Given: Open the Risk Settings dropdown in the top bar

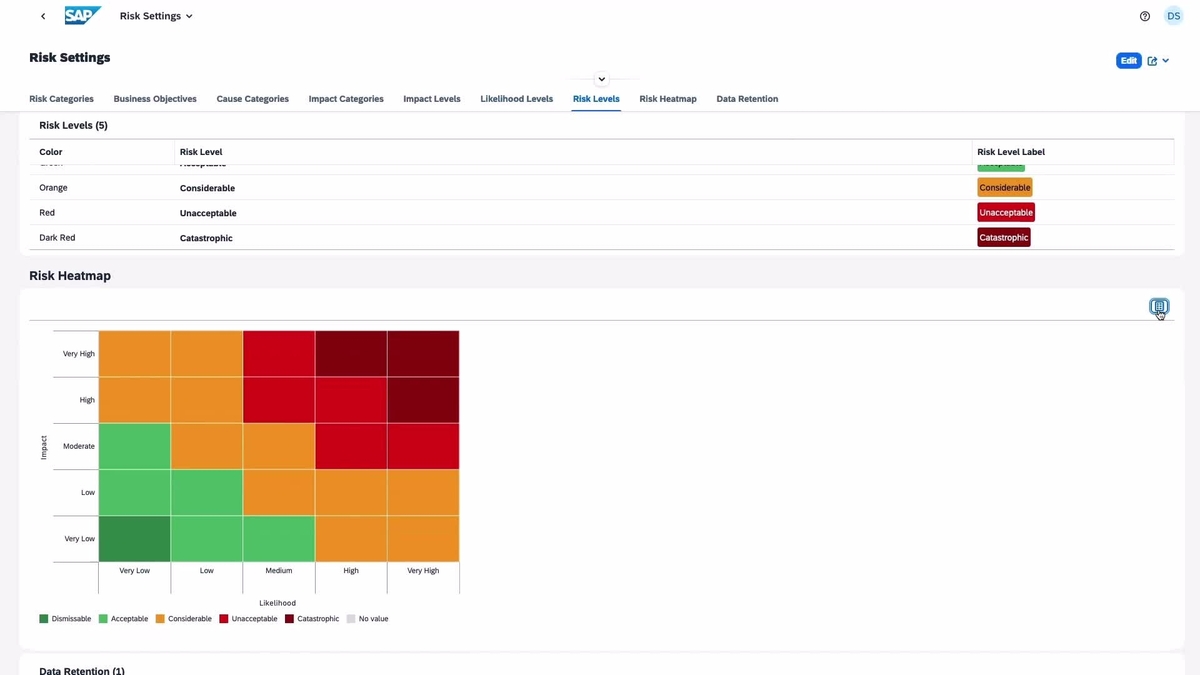Looking at the screenshot, I should [x=156, y=15].
